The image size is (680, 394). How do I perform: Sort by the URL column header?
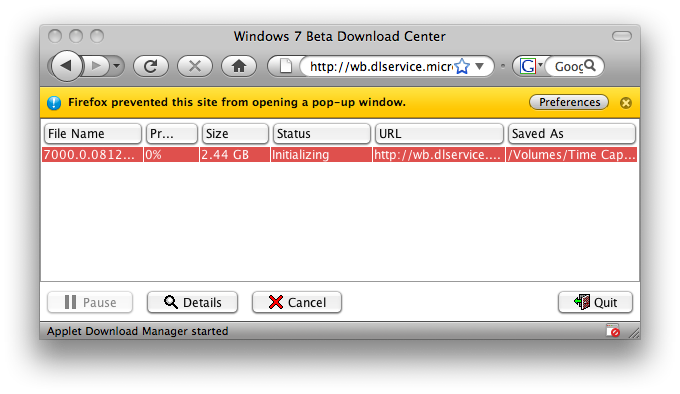click(x=439, y=134)
